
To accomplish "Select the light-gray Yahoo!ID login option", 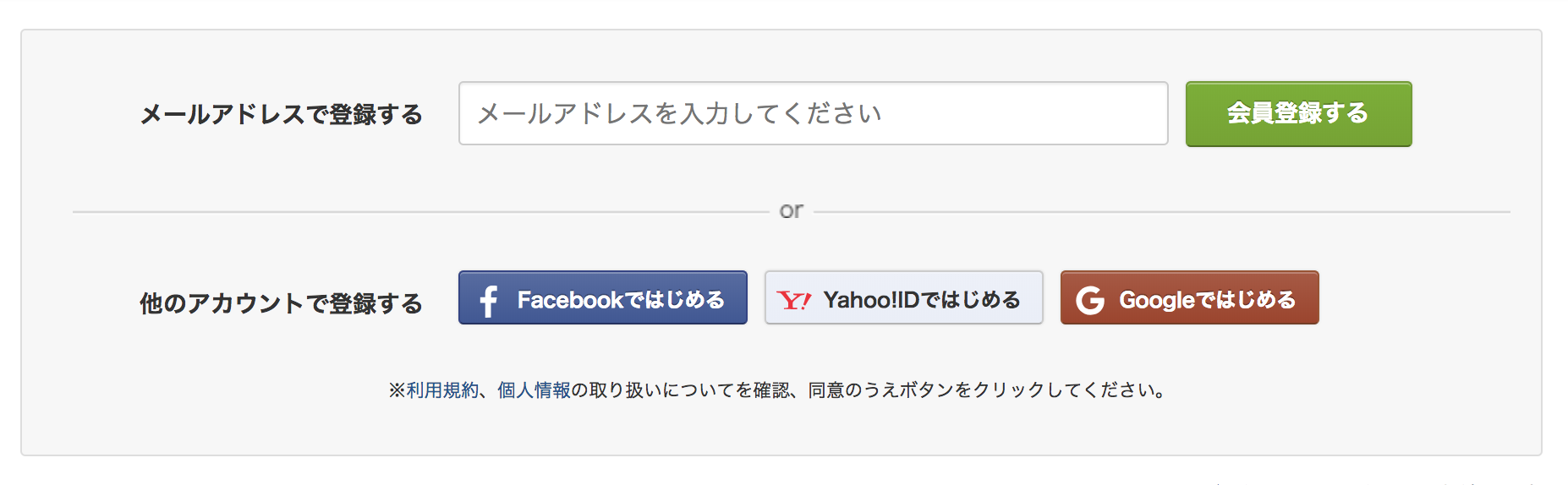I will [904, 297].
